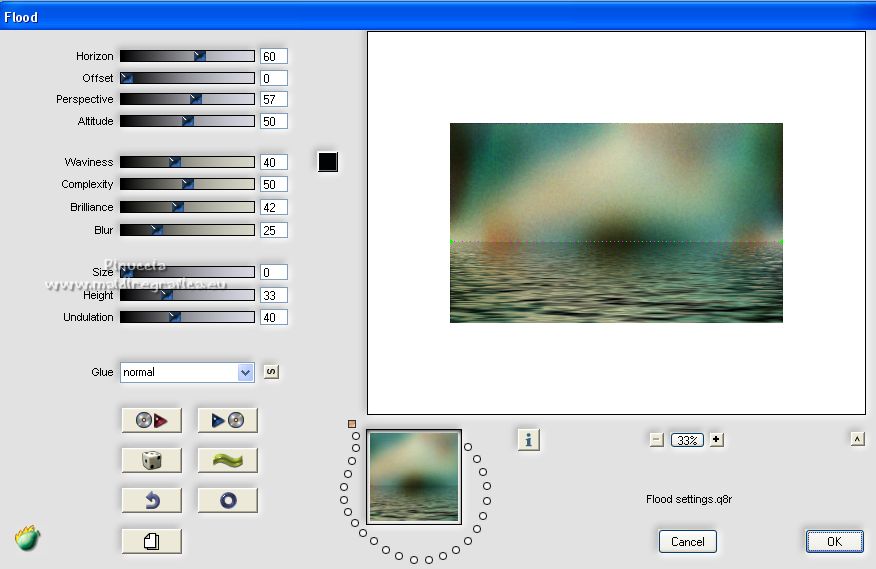Click the Complexity slider track
This screenshot has width=876, height=569.
pos(187,184)
